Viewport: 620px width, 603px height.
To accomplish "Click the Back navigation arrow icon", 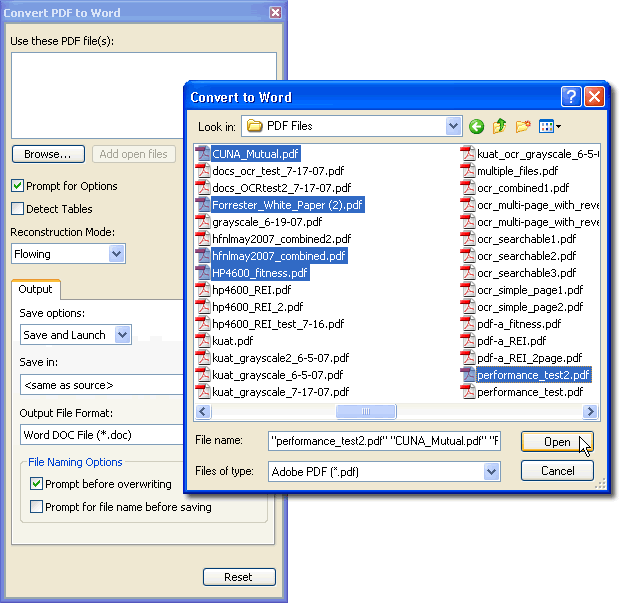I will click(x=477, y=126).
